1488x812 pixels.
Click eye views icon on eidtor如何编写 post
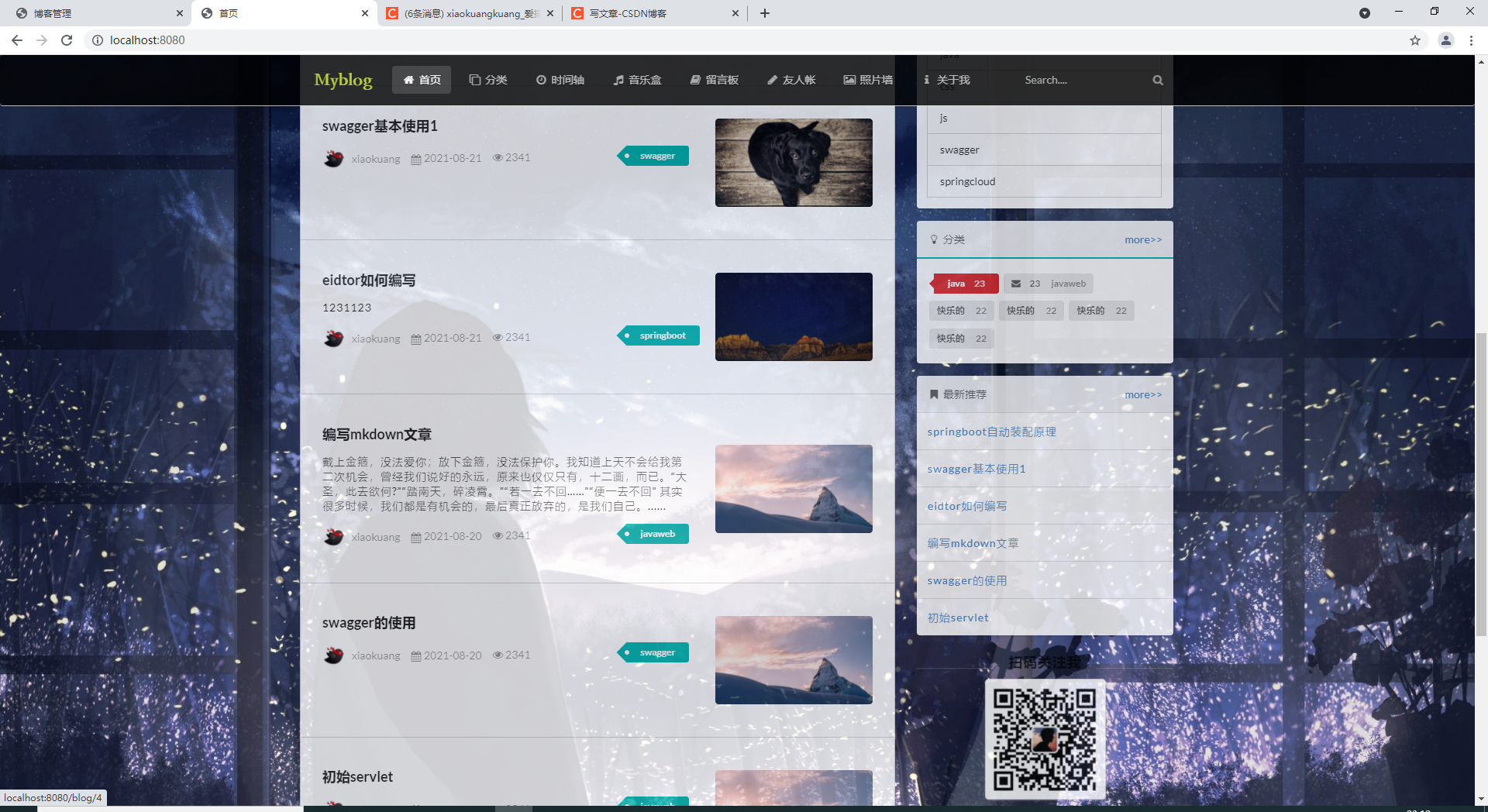[498, 337]
